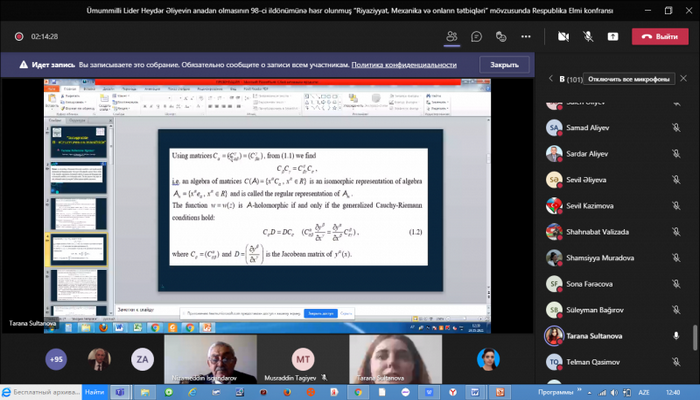This screenshot has height=400, width=700.
Task: Click the recording indicator icon
Action: point(19,36)
